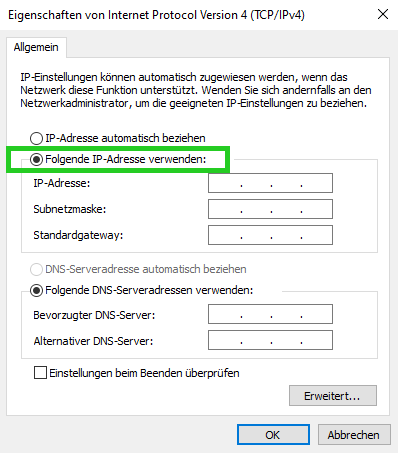Click last octet of IP-Adresse field

317,183
